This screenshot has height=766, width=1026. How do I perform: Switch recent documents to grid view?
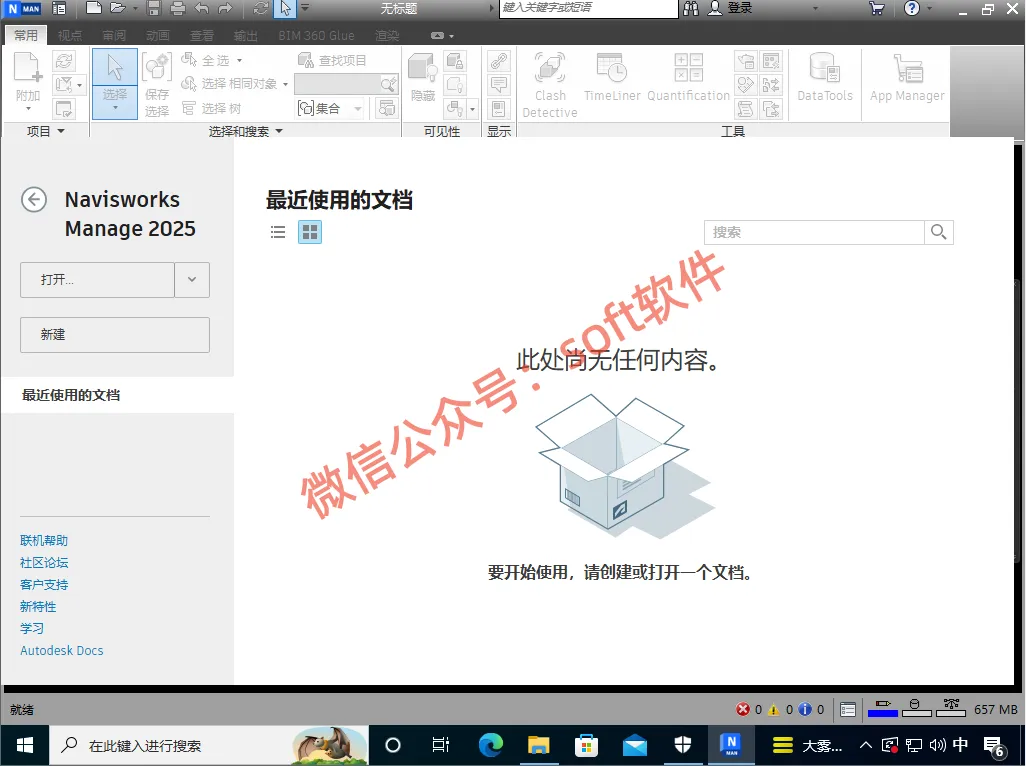point(310,232)
